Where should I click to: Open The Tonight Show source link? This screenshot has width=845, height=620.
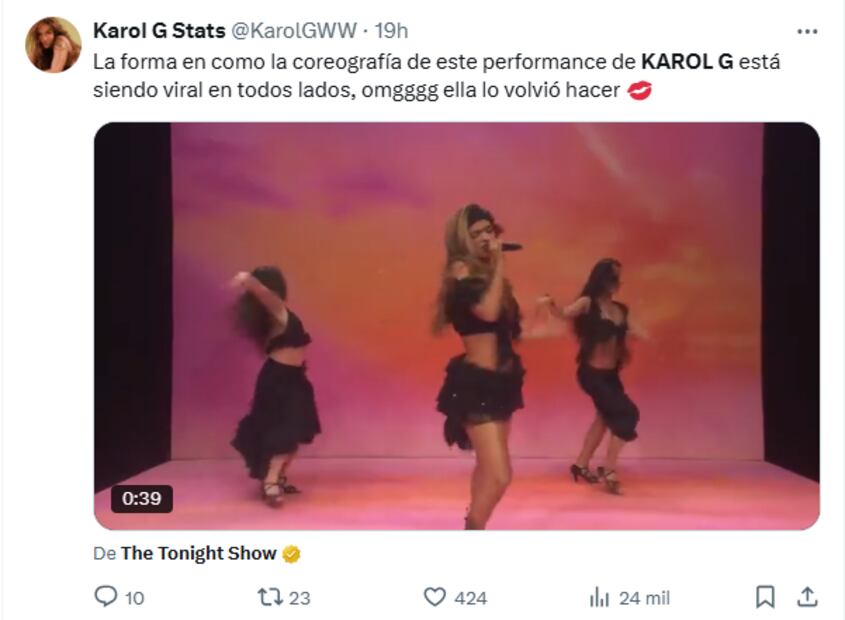(x=198, y=553)
